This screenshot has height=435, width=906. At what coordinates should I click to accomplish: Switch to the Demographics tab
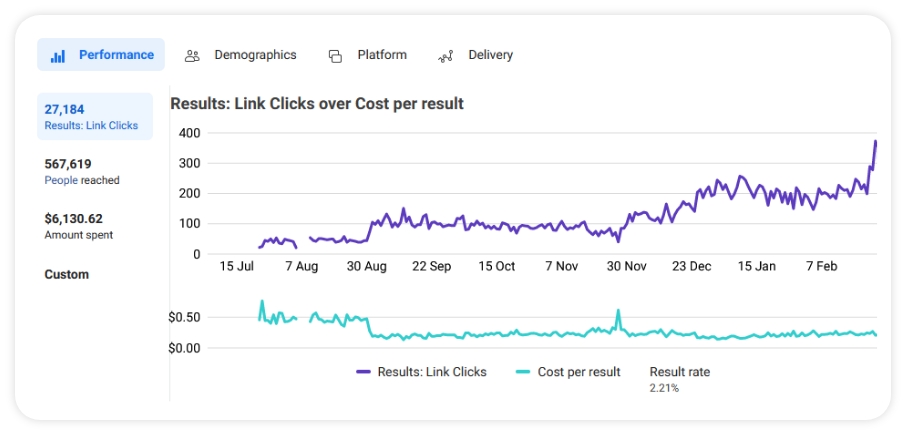coord(255,55)
